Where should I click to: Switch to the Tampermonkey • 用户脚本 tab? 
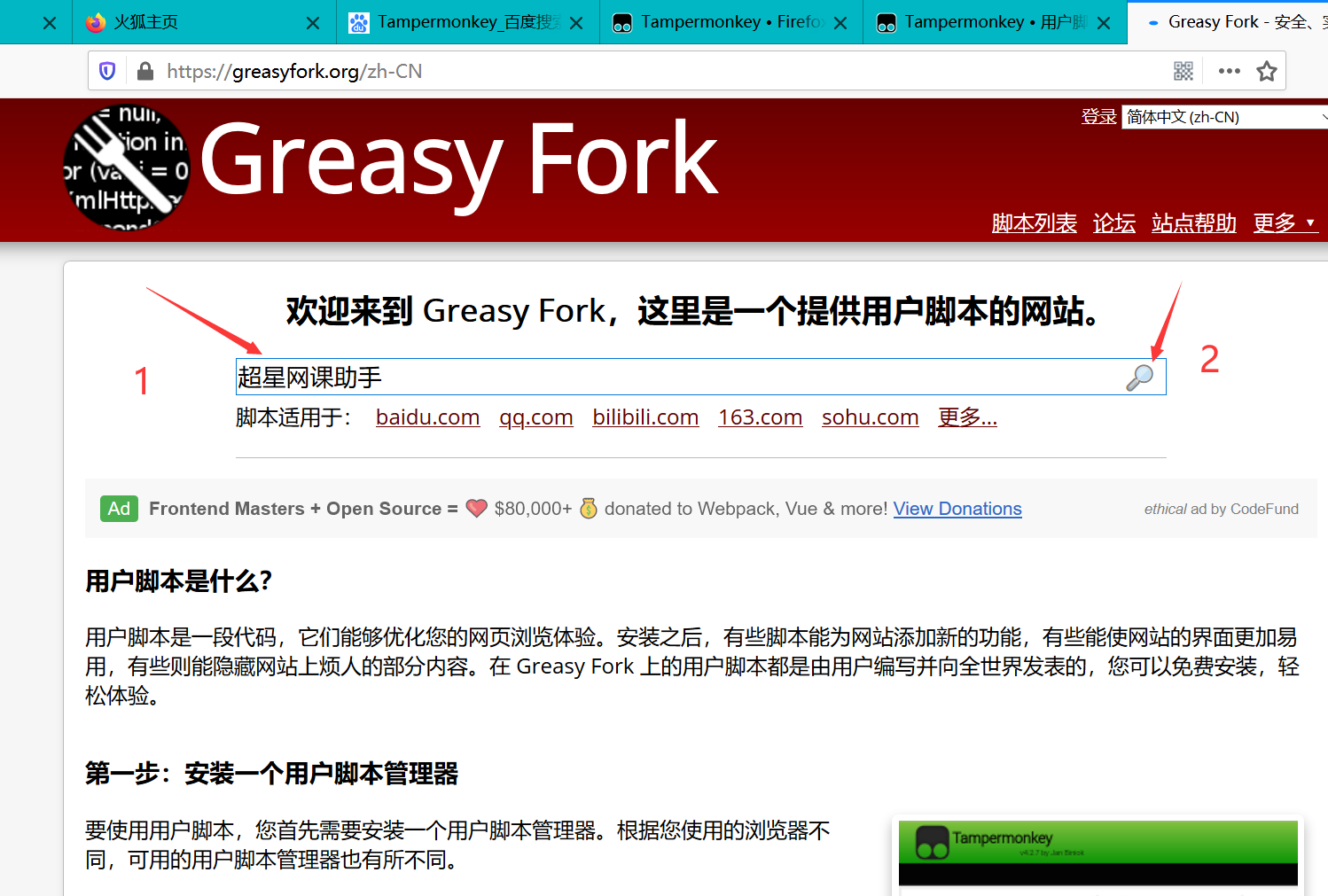995,22
